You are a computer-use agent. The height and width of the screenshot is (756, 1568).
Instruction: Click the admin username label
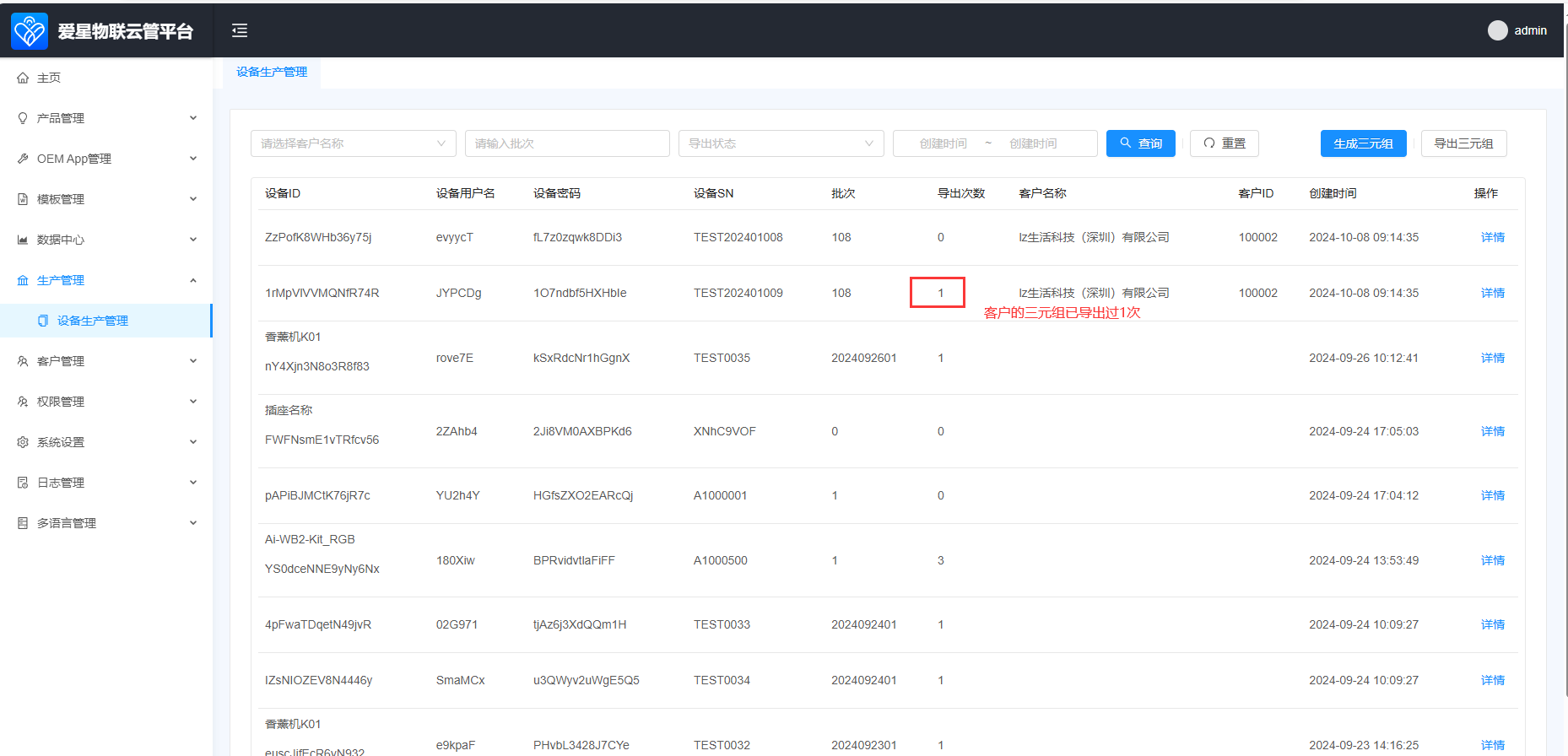pos(1530,30)
